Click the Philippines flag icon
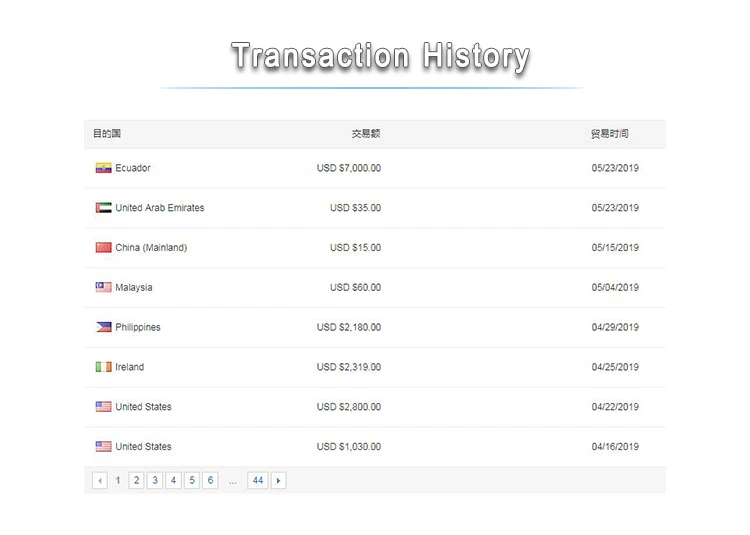 click(103, 327)
